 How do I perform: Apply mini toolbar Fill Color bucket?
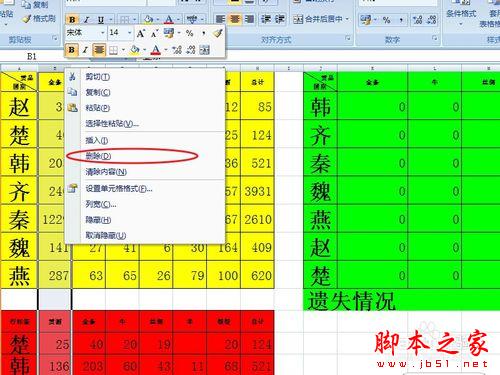[x=135, y=50]
